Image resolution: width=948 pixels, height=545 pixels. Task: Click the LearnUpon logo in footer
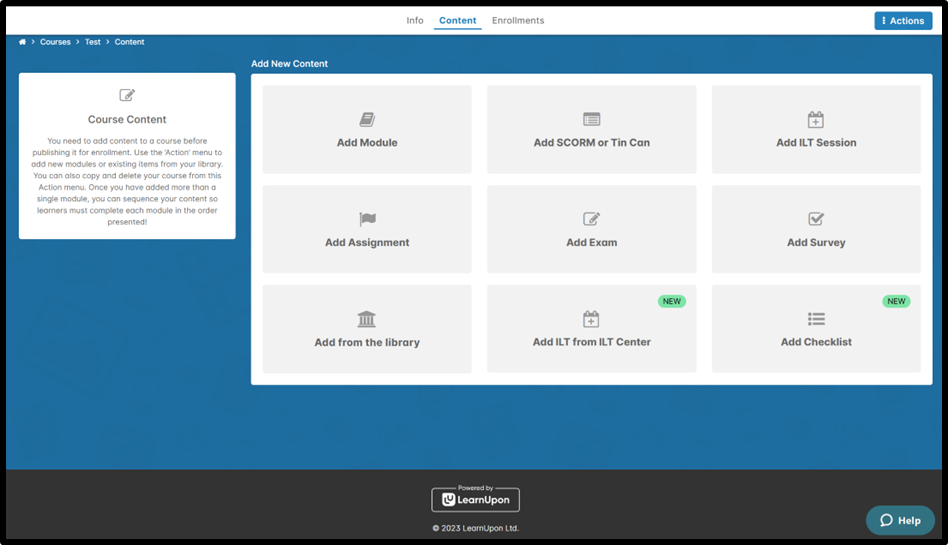click(475, 499)
